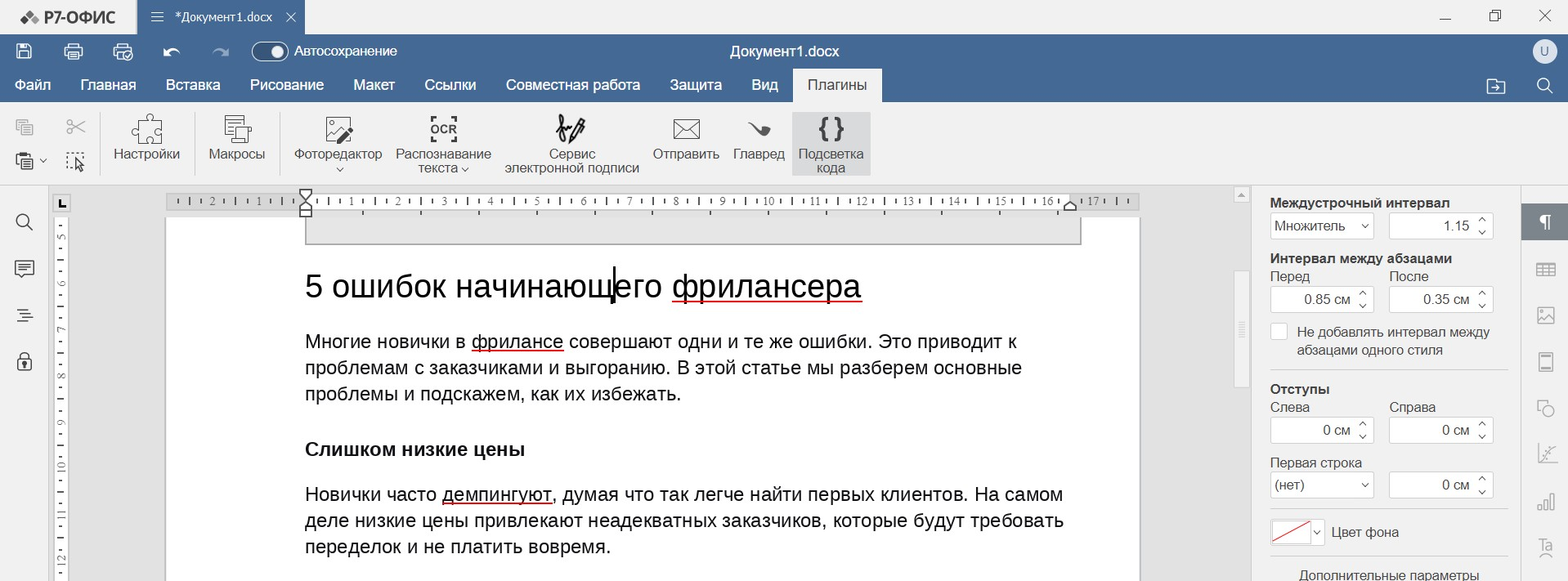Print the document with the printer icon
Viewport: 1568px width, 581px height.
(74, 51)
